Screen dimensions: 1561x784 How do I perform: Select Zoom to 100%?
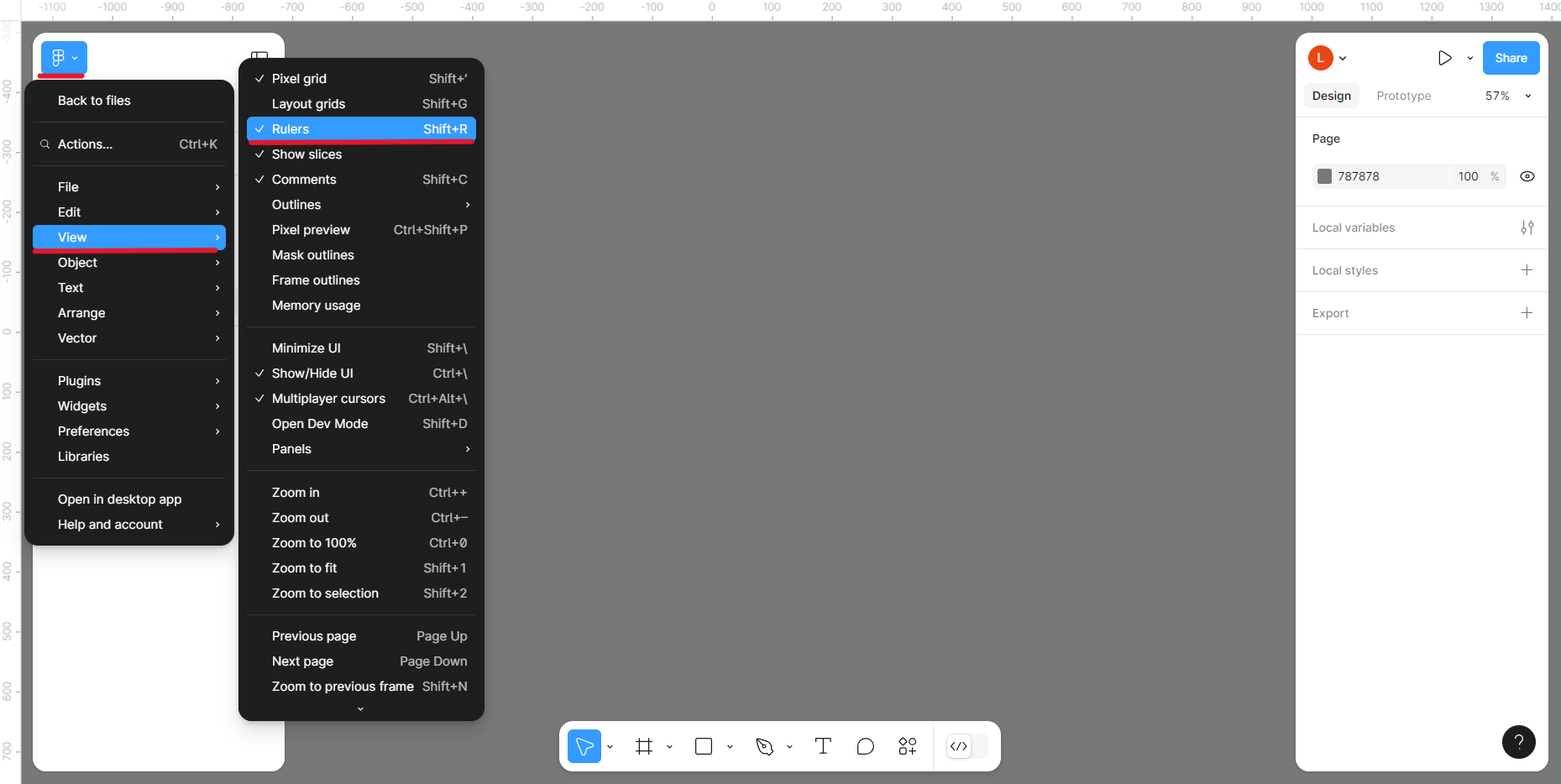(x=361, y=543)
